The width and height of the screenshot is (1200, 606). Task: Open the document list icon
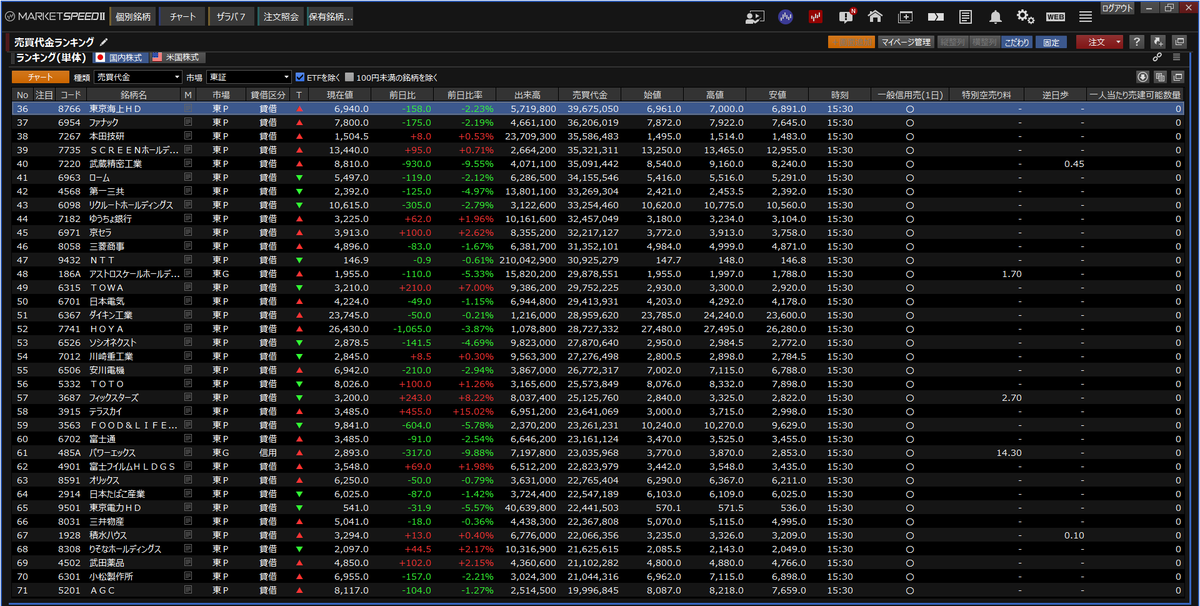[x=965, y=17]
